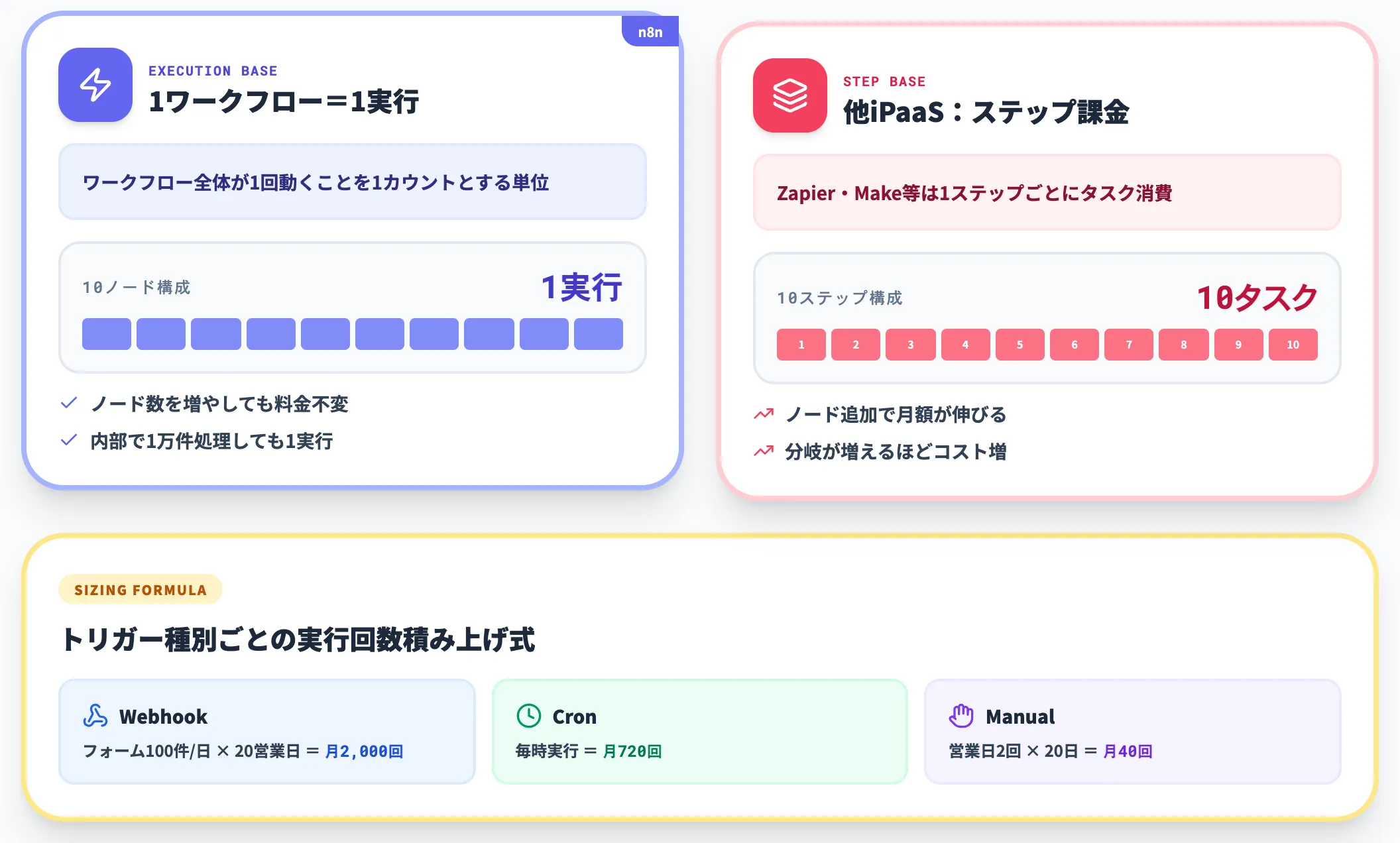
Task: Click the stacked layers Step Base icon
Action: click(x=790, y=95)
